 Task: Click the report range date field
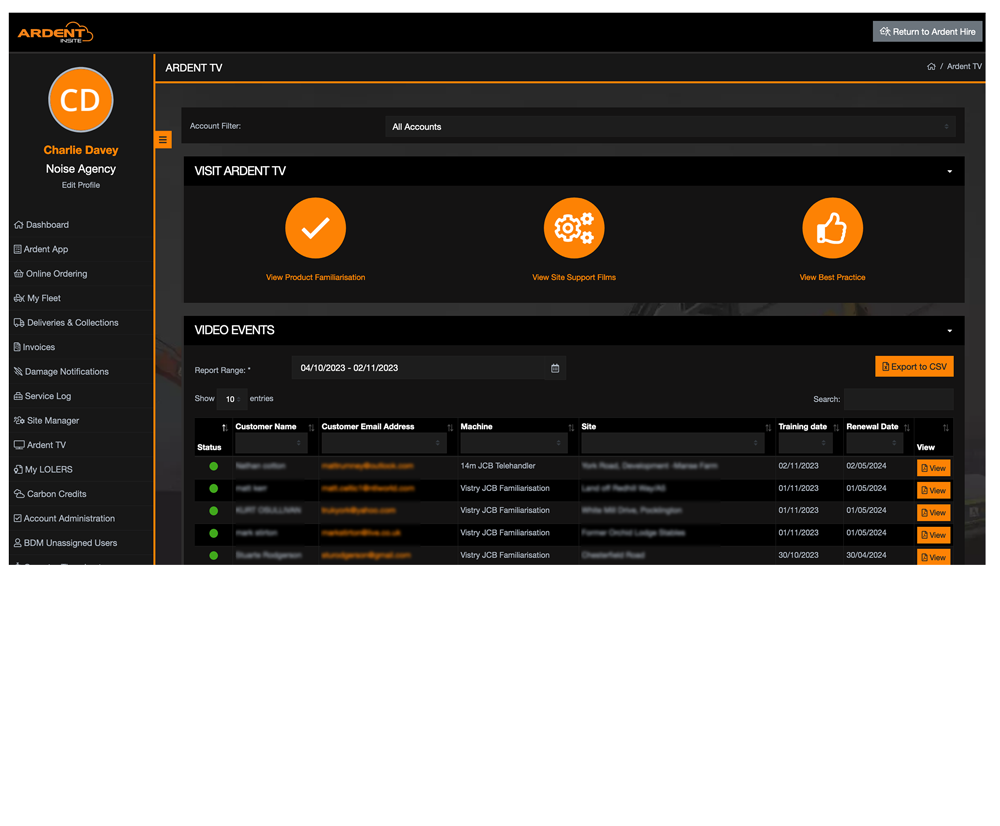point(418,368)
